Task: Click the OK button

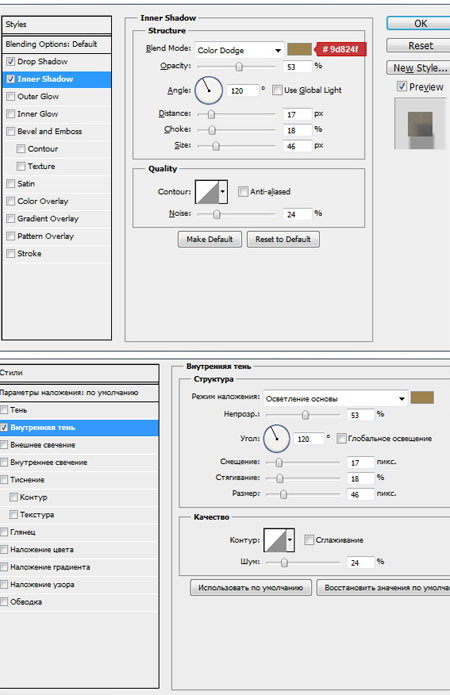Action: click(x=419, y=23)
